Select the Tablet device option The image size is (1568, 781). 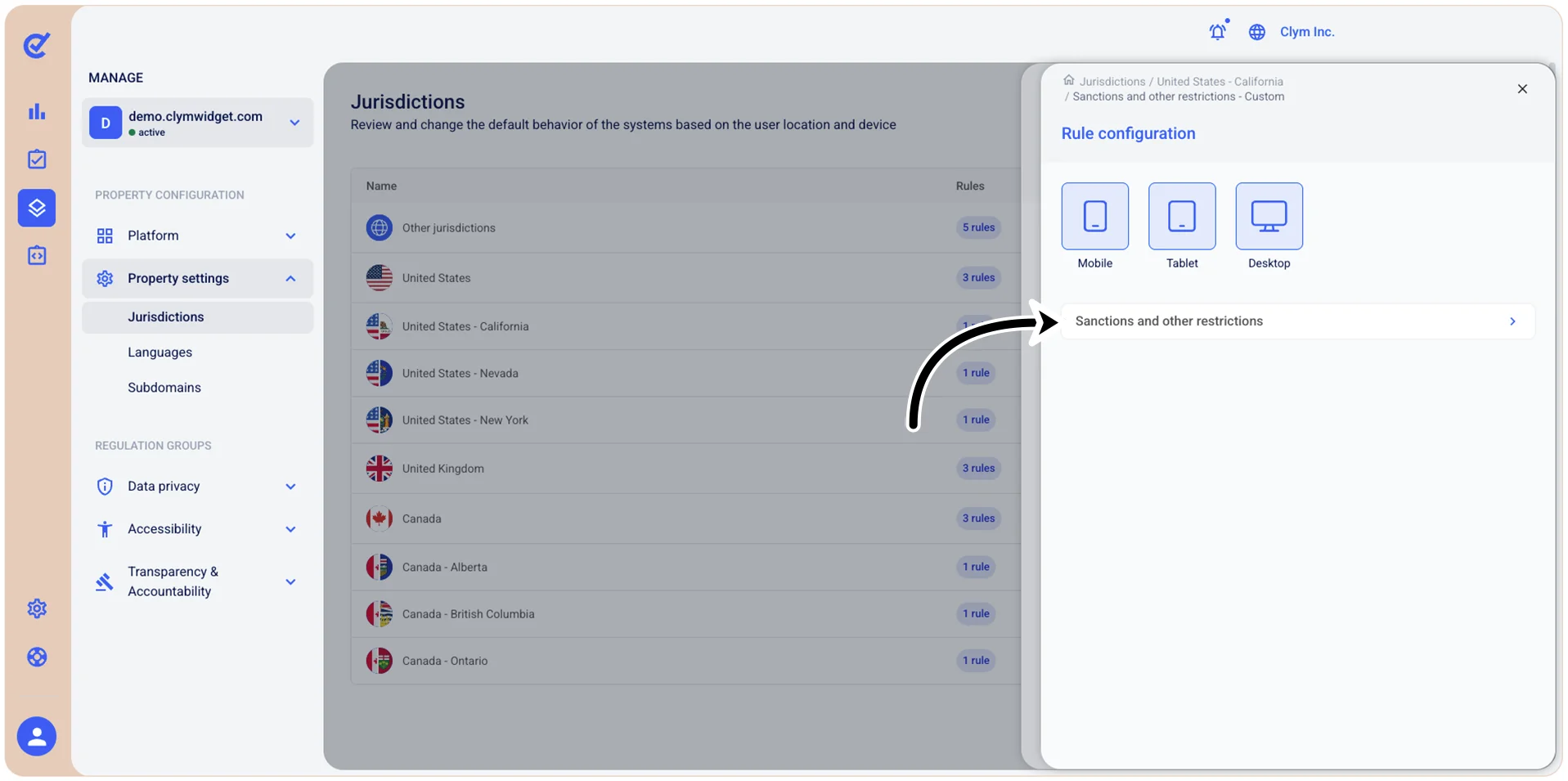coord(1182,227)
